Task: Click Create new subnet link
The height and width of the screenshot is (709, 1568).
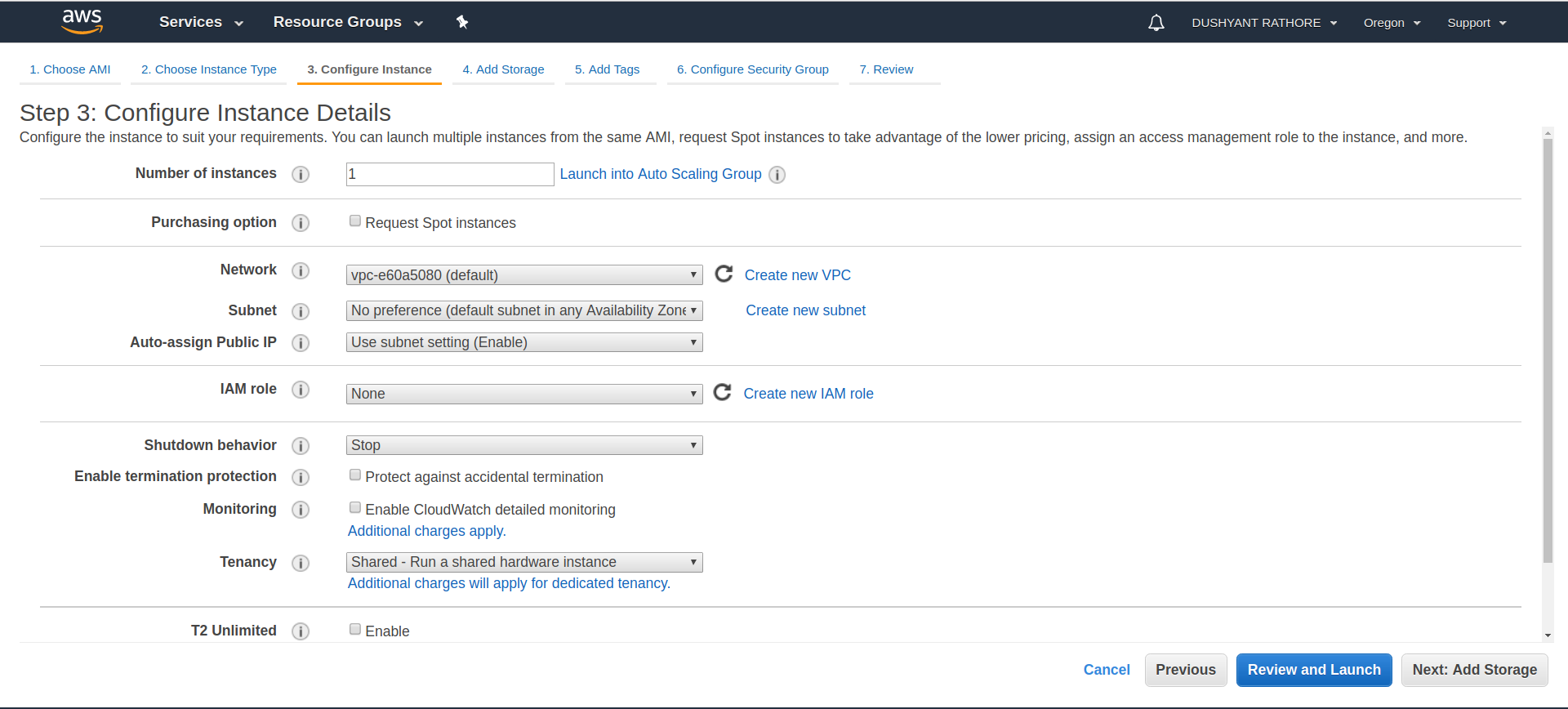Action: click(x=806, y=310)
